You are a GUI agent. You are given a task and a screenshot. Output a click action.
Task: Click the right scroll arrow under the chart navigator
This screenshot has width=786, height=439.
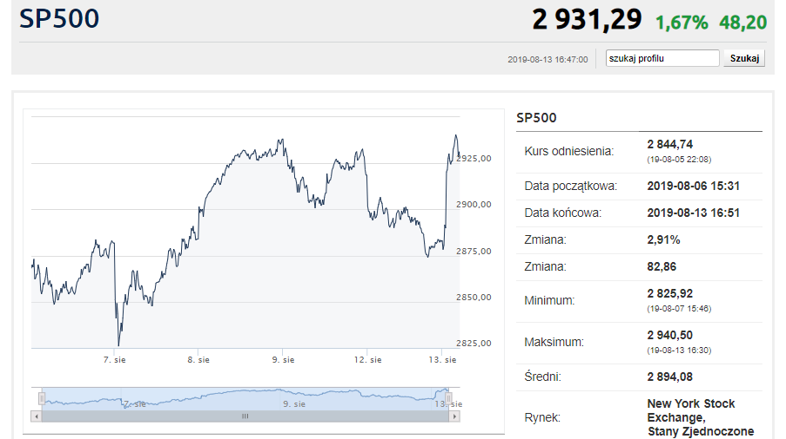click(x=454, y=416)
